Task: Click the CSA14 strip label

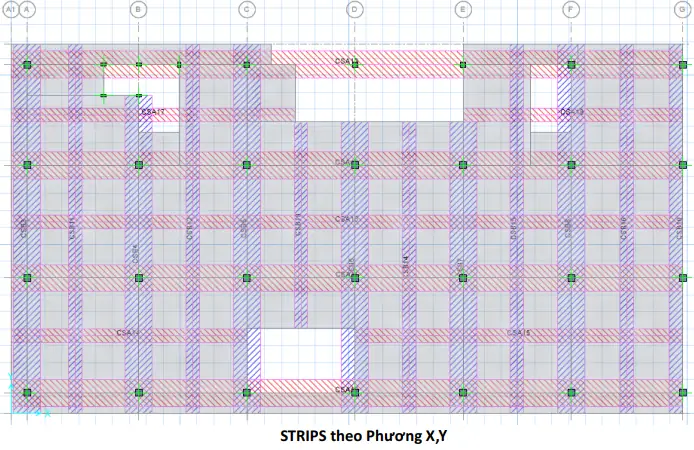Action: [128, 332]
